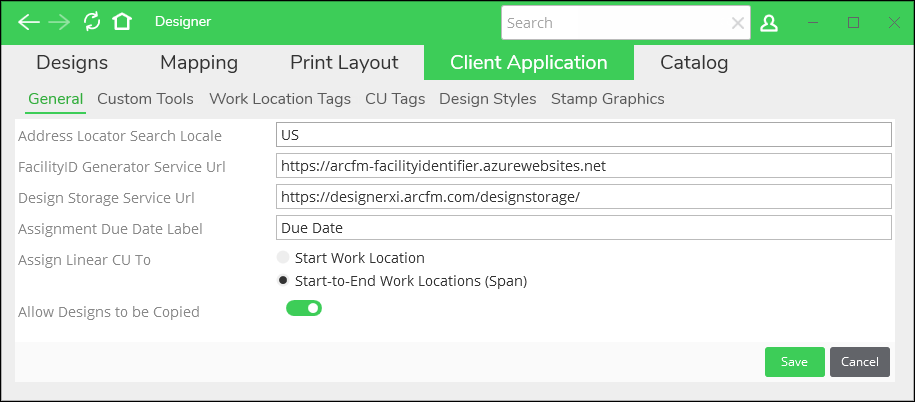The image size is (915, 402).
Task: Open the Work Location Tags sub-tab
Action: 280,99
